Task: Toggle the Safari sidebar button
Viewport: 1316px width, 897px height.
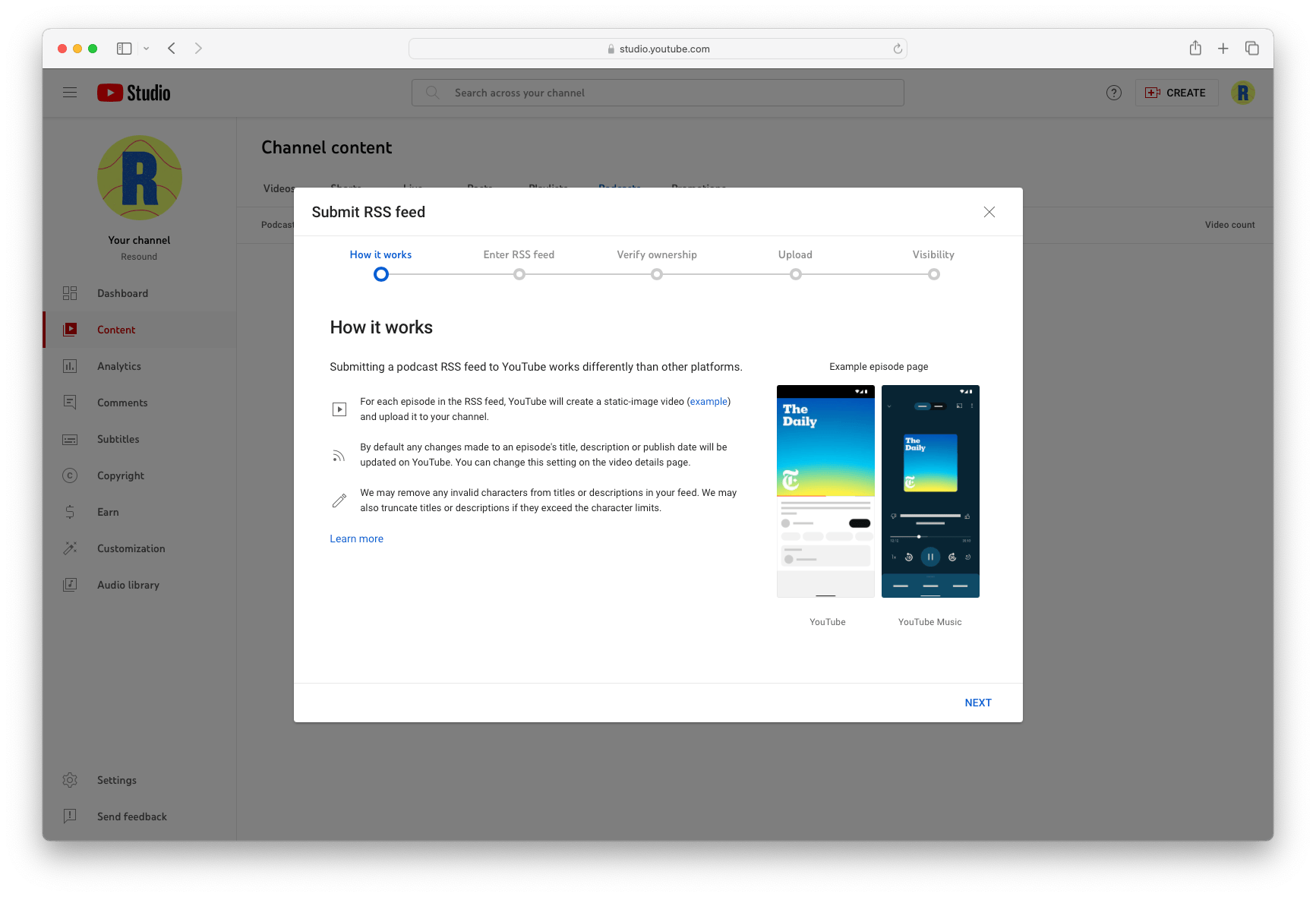Action: click(x=125, y=49)
